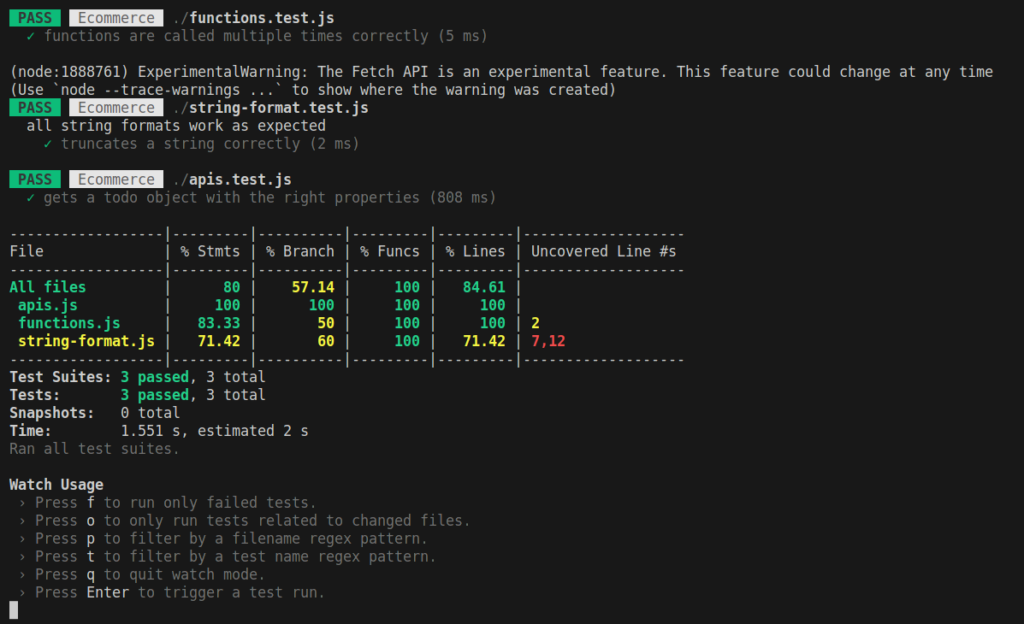Image resolution: width=1024 pixels, height=624 pixels.
Task: Select the "% Branch" coverage column header
Action: click(300, 252)
